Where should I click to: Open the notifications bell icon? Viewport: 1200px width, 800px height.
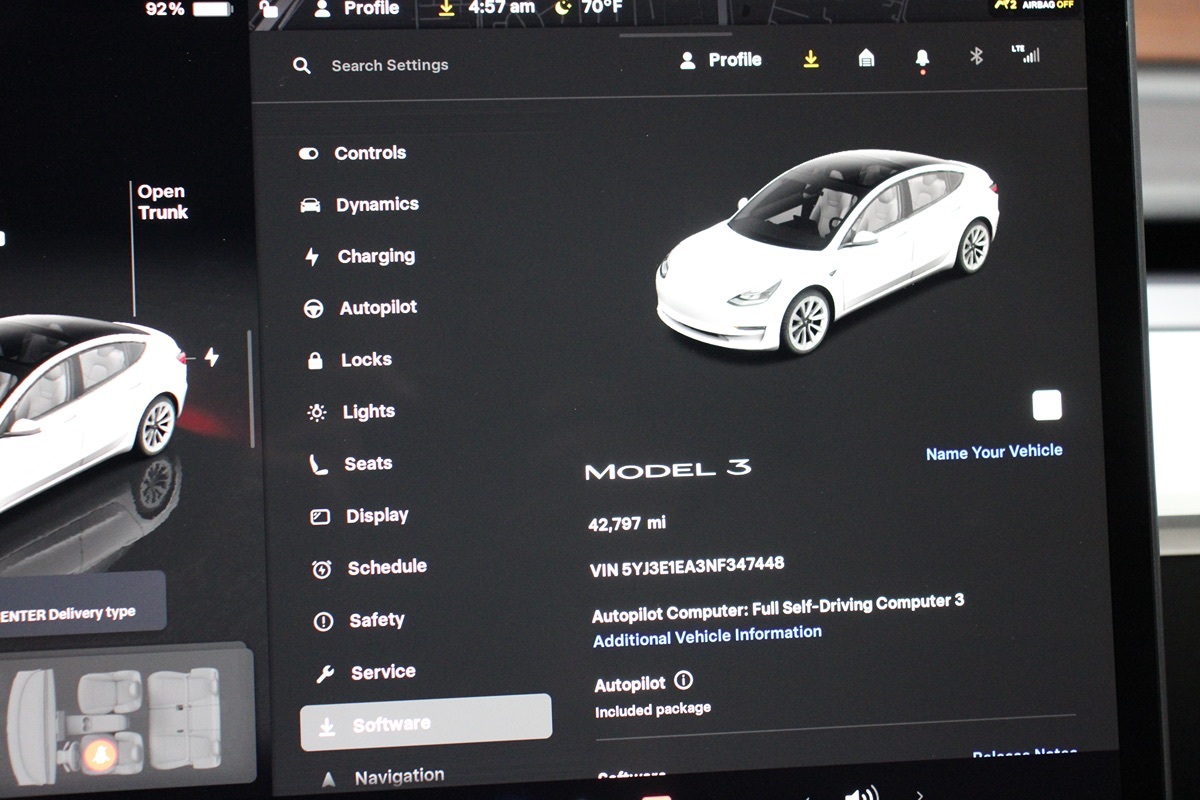(x=921, y=59)
